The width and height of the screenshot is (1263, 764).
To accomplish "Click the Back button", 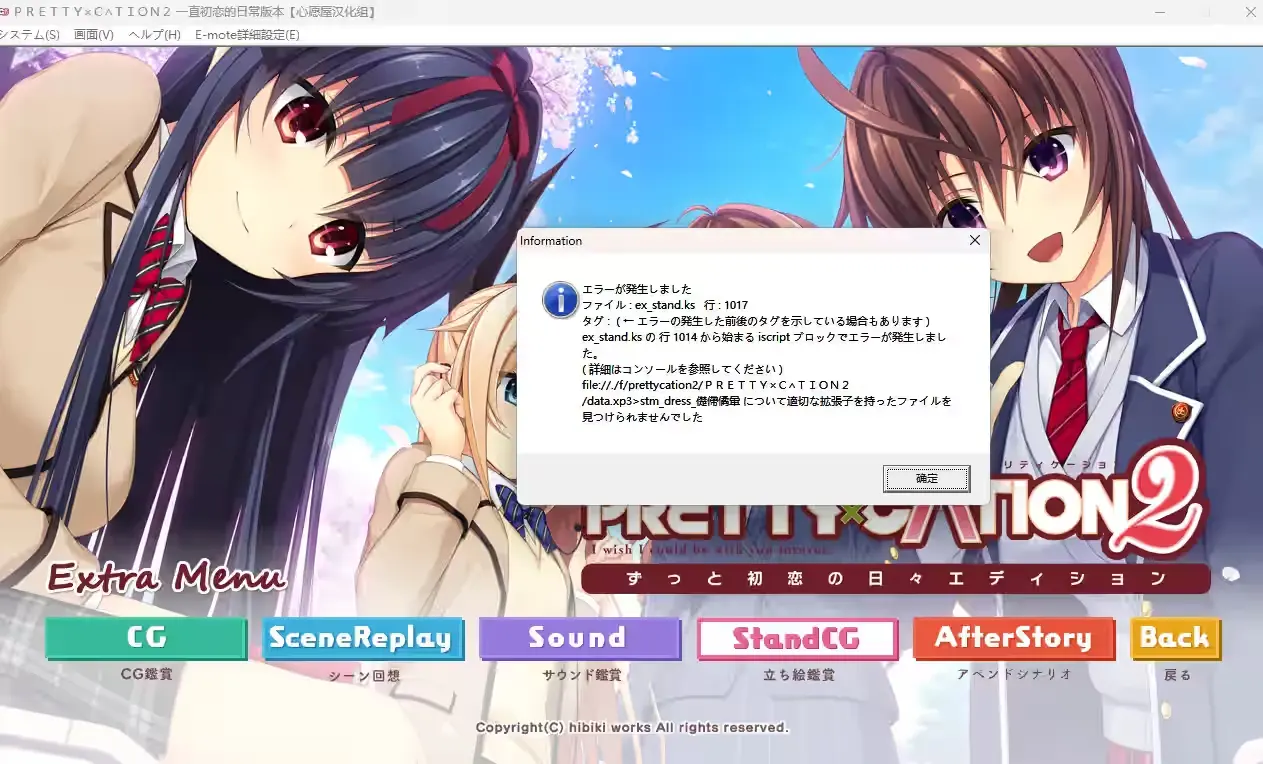I will pos(1176,638).
